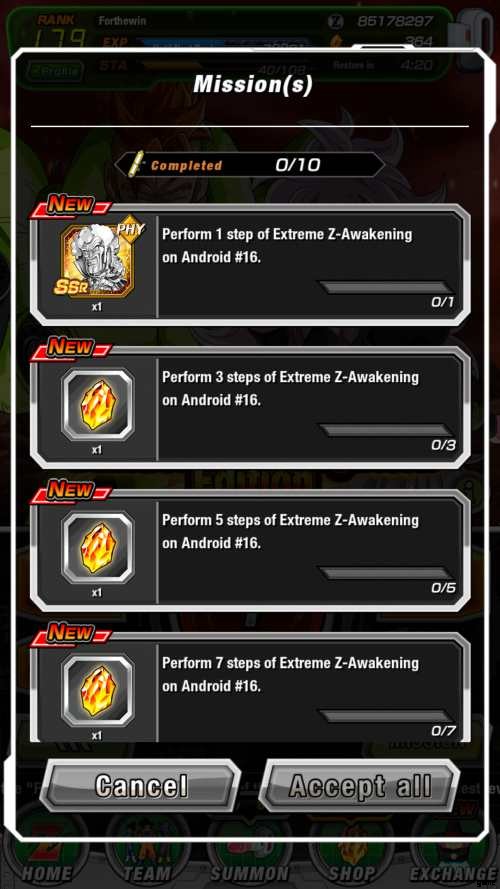Select the crystal reward in the 5 steps mission

click(98, 547)
